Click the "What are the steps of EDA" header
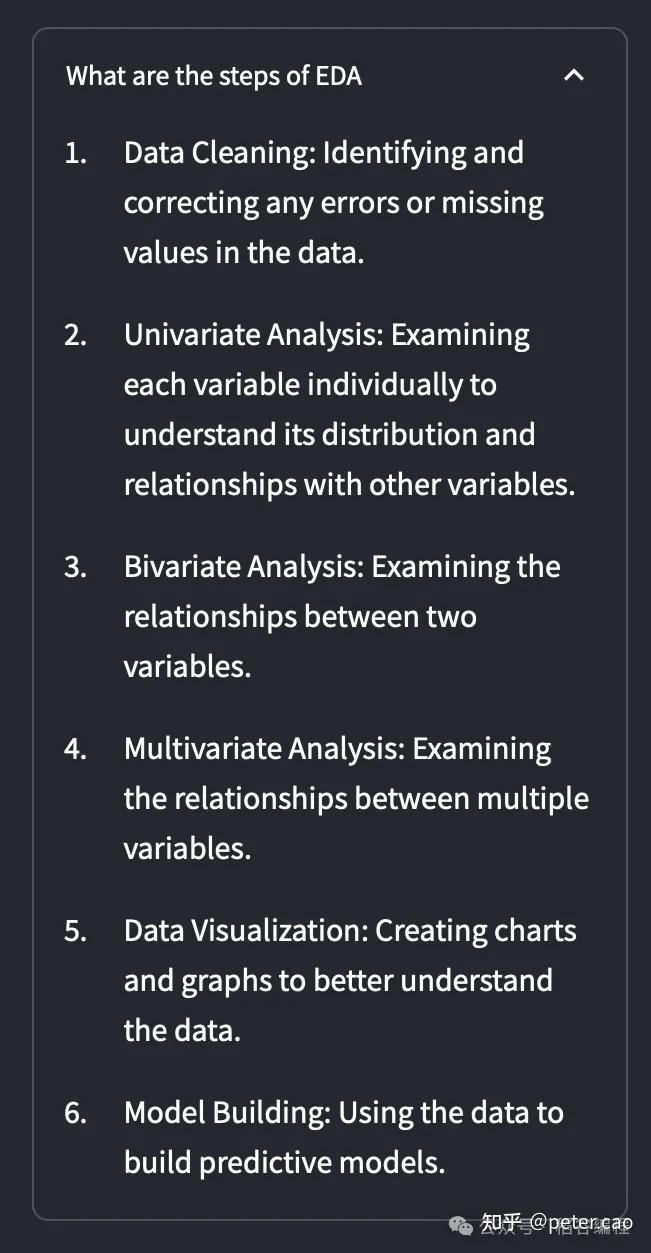This screenshot has width=651, height=1253. [214, 75]
